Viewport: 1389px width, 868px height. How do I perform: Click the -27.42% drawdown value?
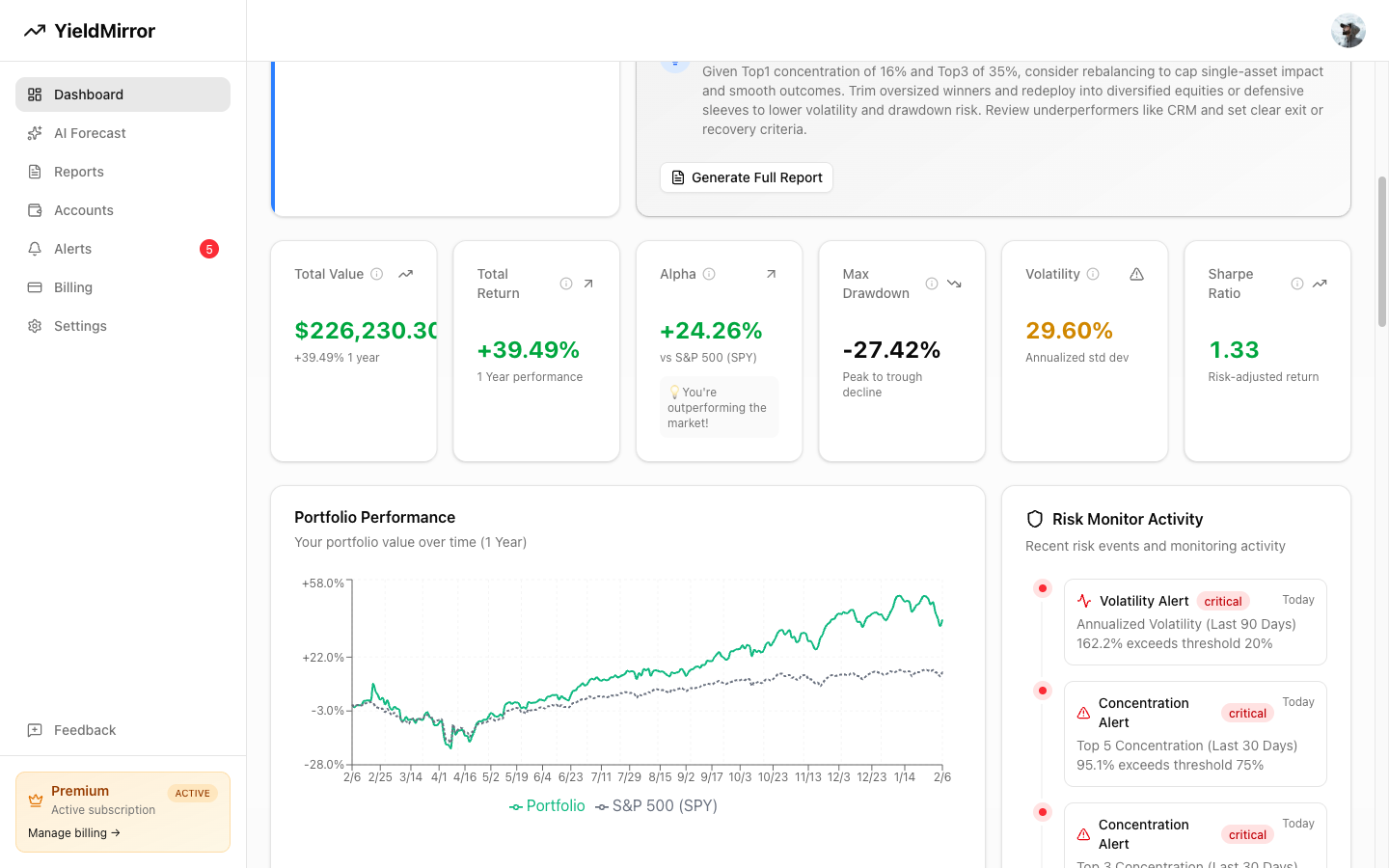pyautogui.click(x=891, y=350)
